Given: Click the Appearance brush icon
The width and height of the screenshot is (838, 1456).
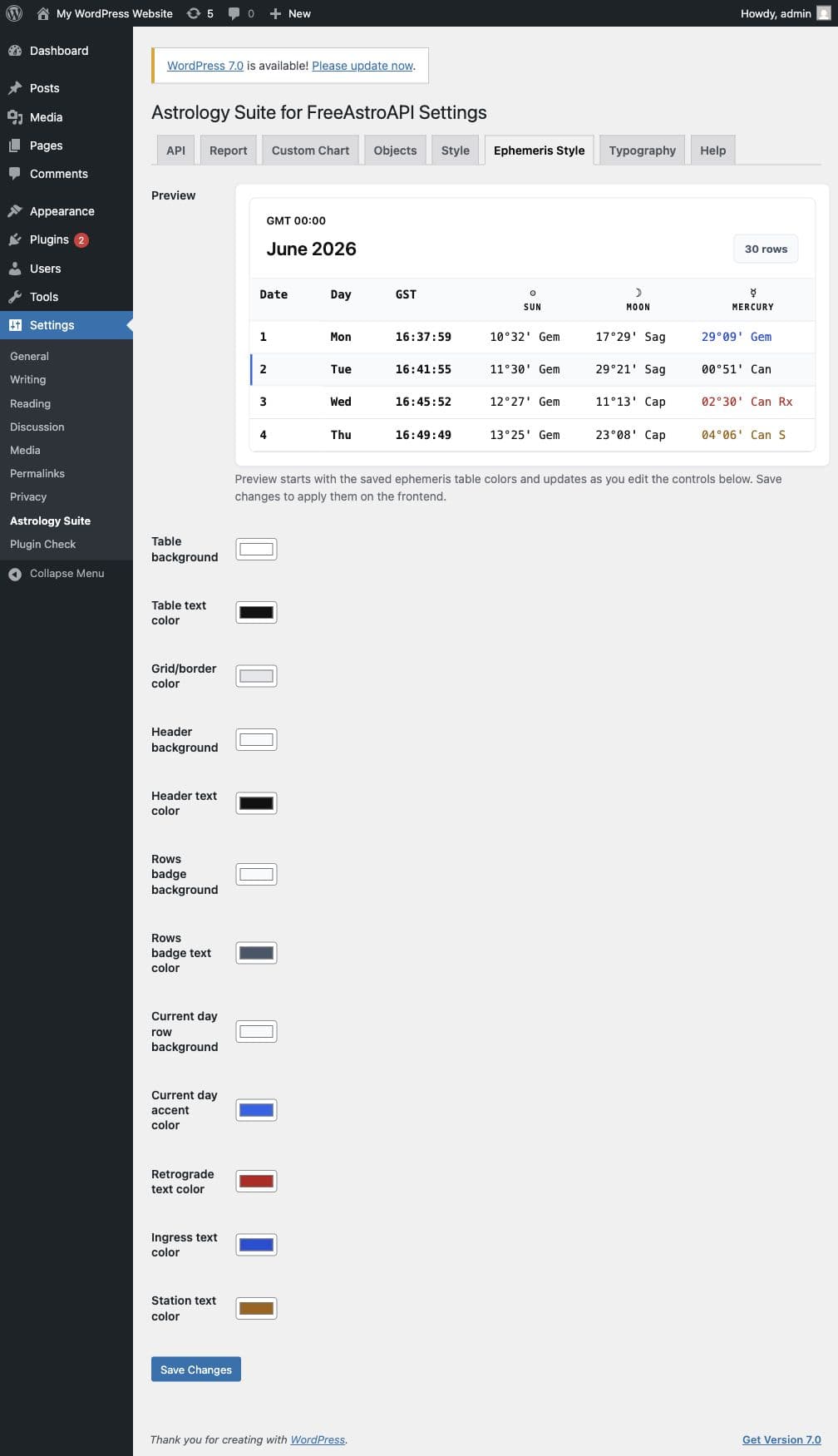Looking at the screenshot, I should point(15,211).
